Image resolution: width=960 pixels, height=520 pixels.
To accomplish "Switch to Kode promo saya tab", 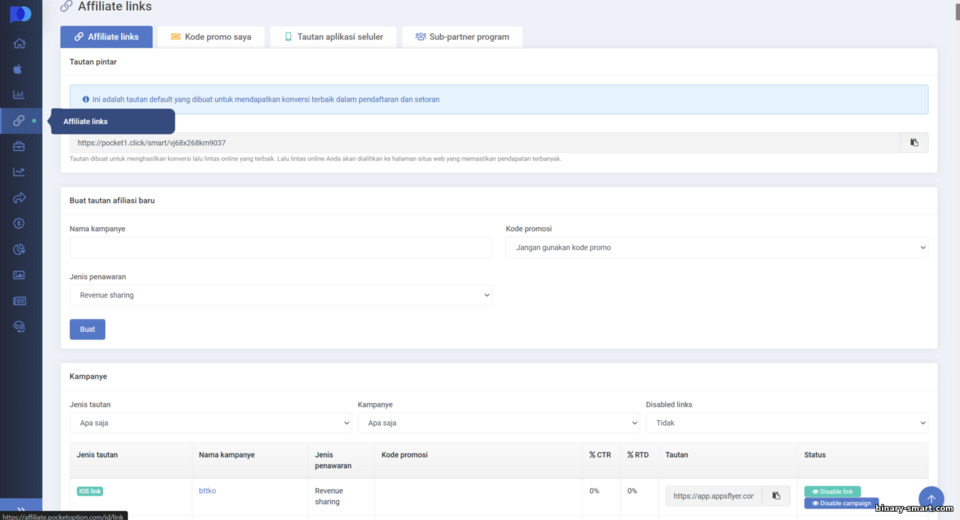I will pos(211,37).
